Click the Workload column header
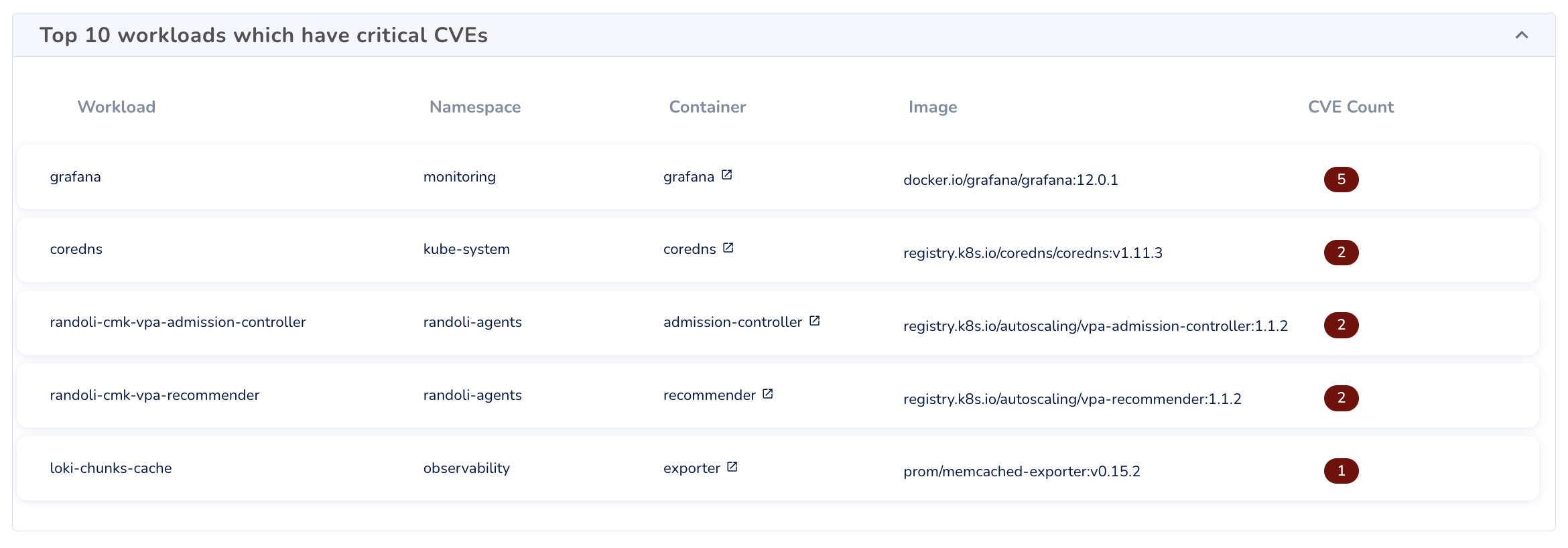The image size is (1568, 548). click(117, 107)
